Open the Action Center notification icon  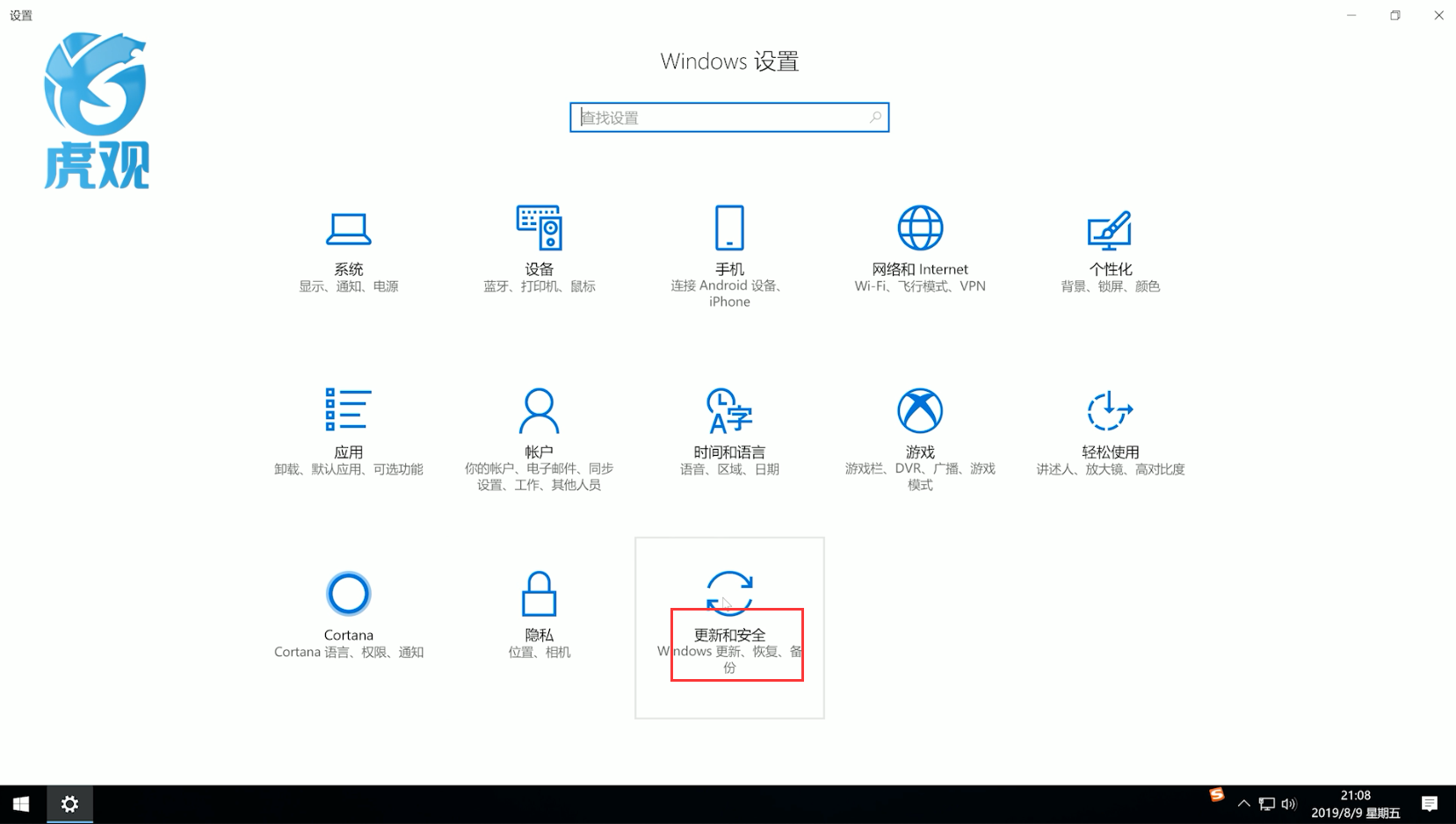1430,804
